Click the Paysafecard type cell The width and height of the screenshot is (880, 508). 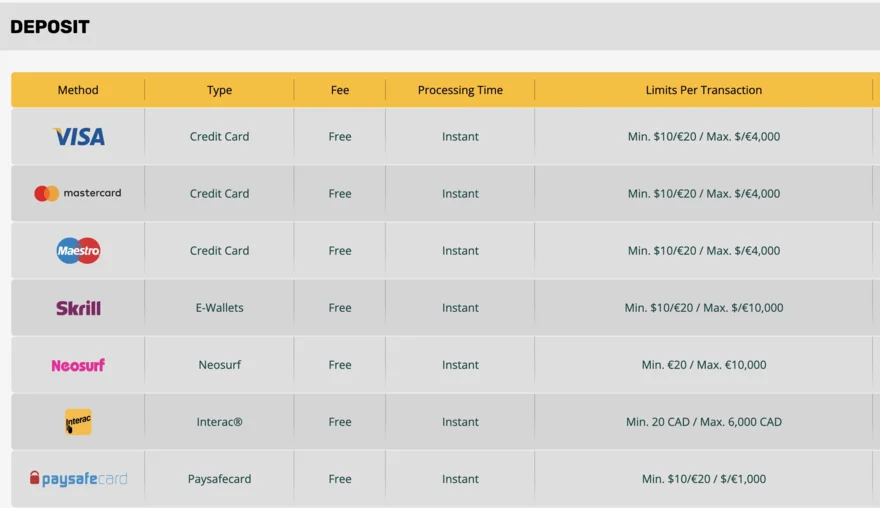coord(219,479)
